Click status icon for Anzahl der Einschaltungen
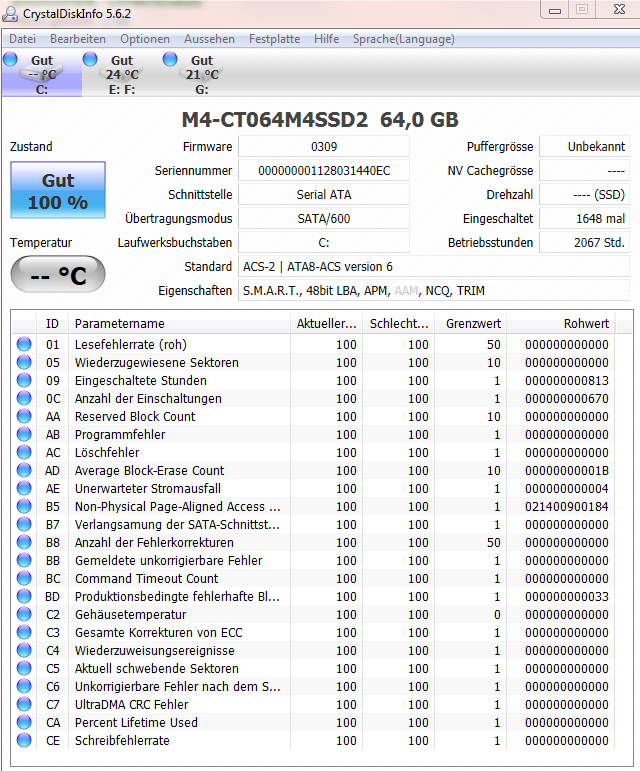640x771 pixels. click(24, 398)
